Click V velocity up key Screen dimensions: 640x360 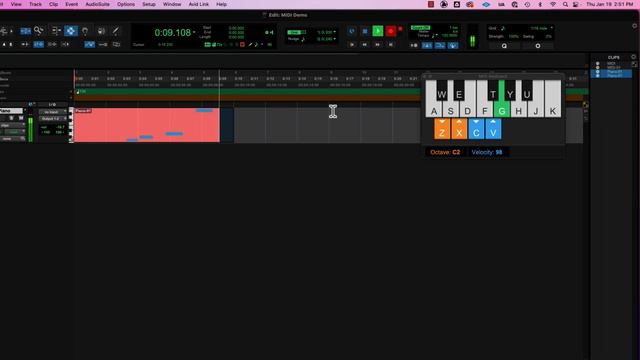(493, 129)
